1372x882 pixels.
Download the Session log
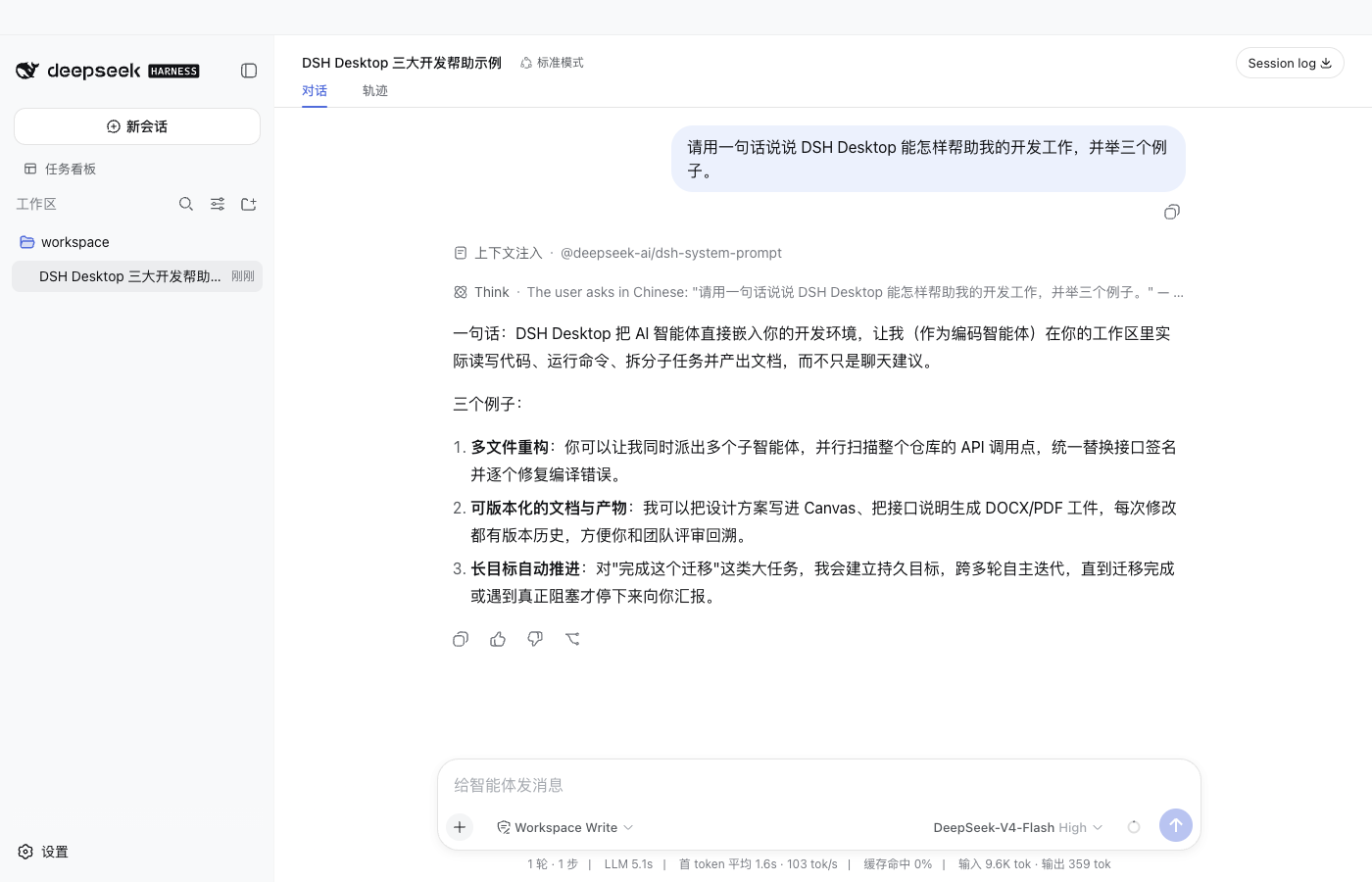[1290, 63]
